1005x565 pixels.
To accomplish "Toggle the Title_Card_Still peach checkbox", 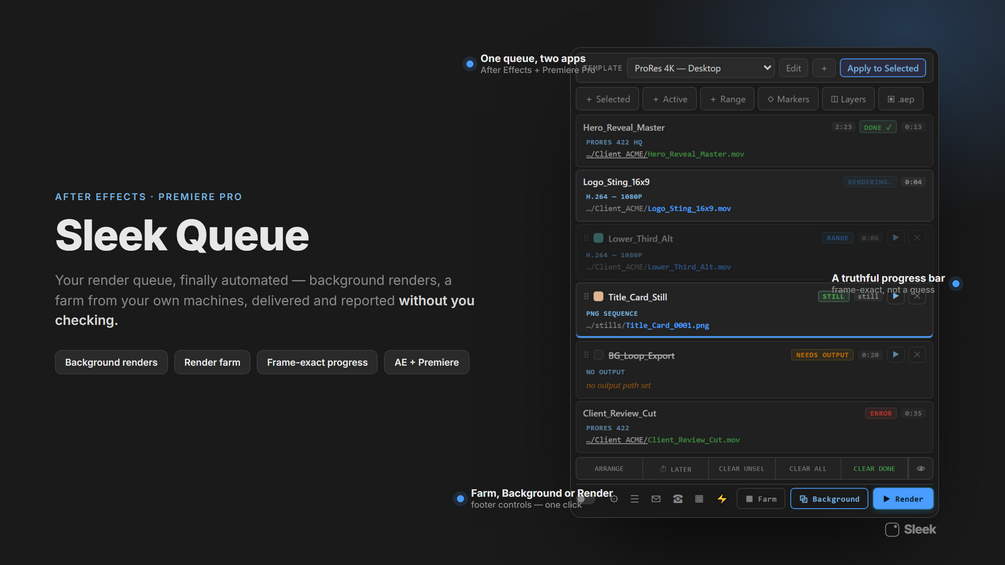I will coord(598,297).
